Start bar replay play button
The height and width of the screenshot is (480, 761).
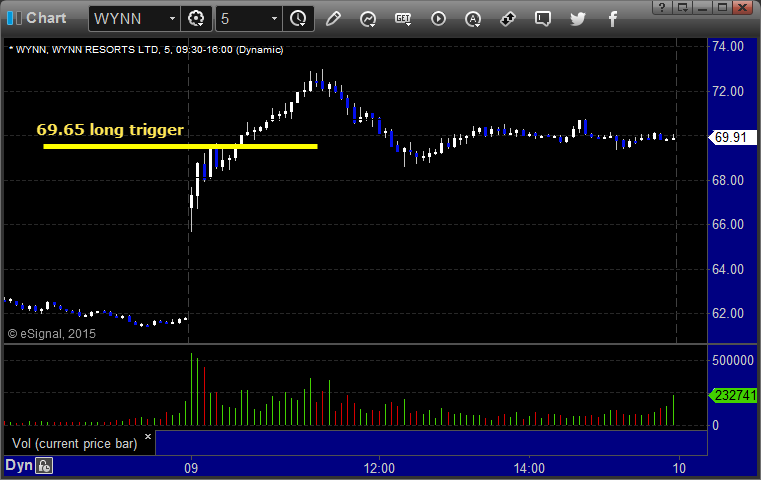[438, 19]
